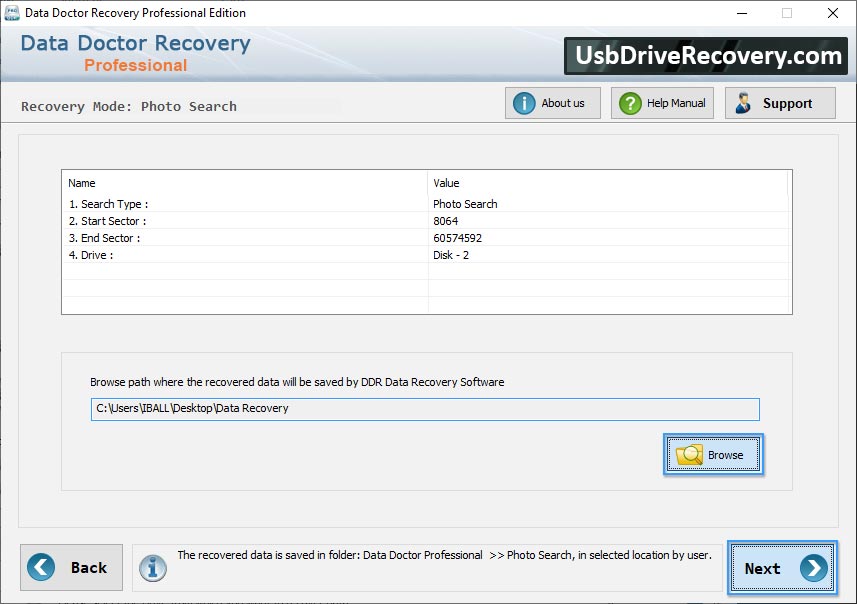
Task: Click the start sector value 8064
Action: (445, 221)
